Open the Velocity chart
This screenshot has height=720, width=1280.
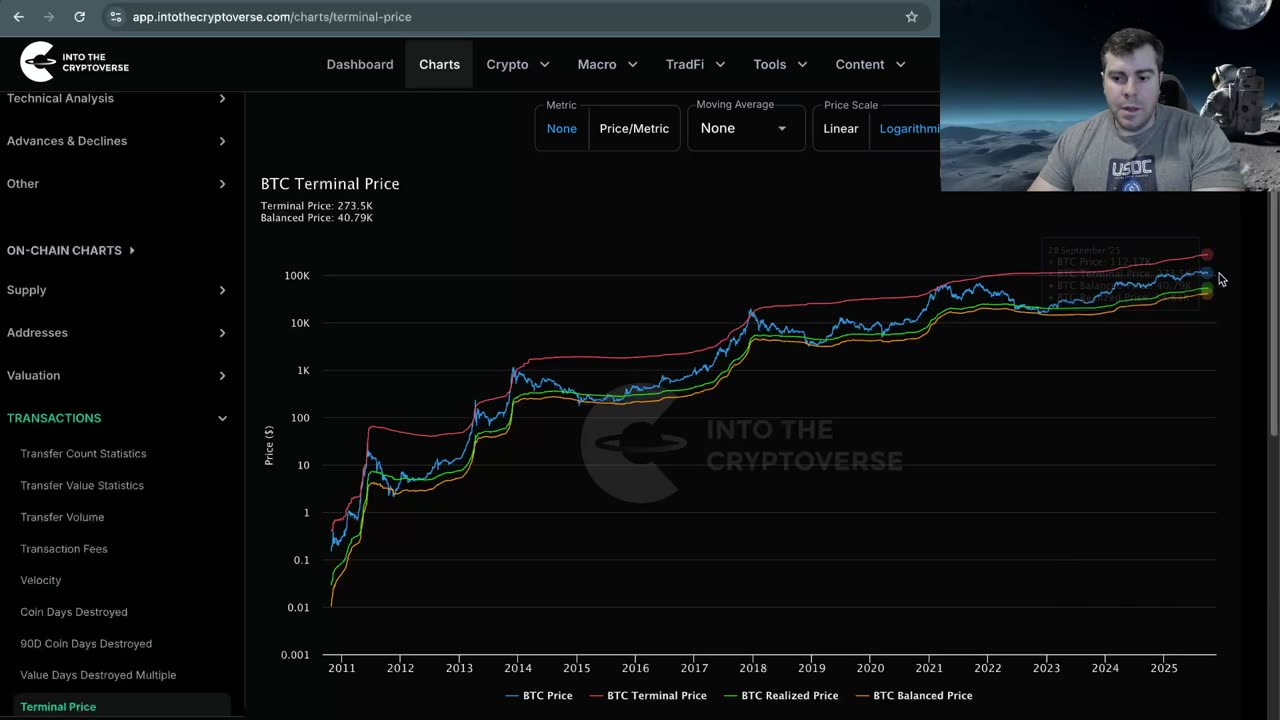click(41, 580)
